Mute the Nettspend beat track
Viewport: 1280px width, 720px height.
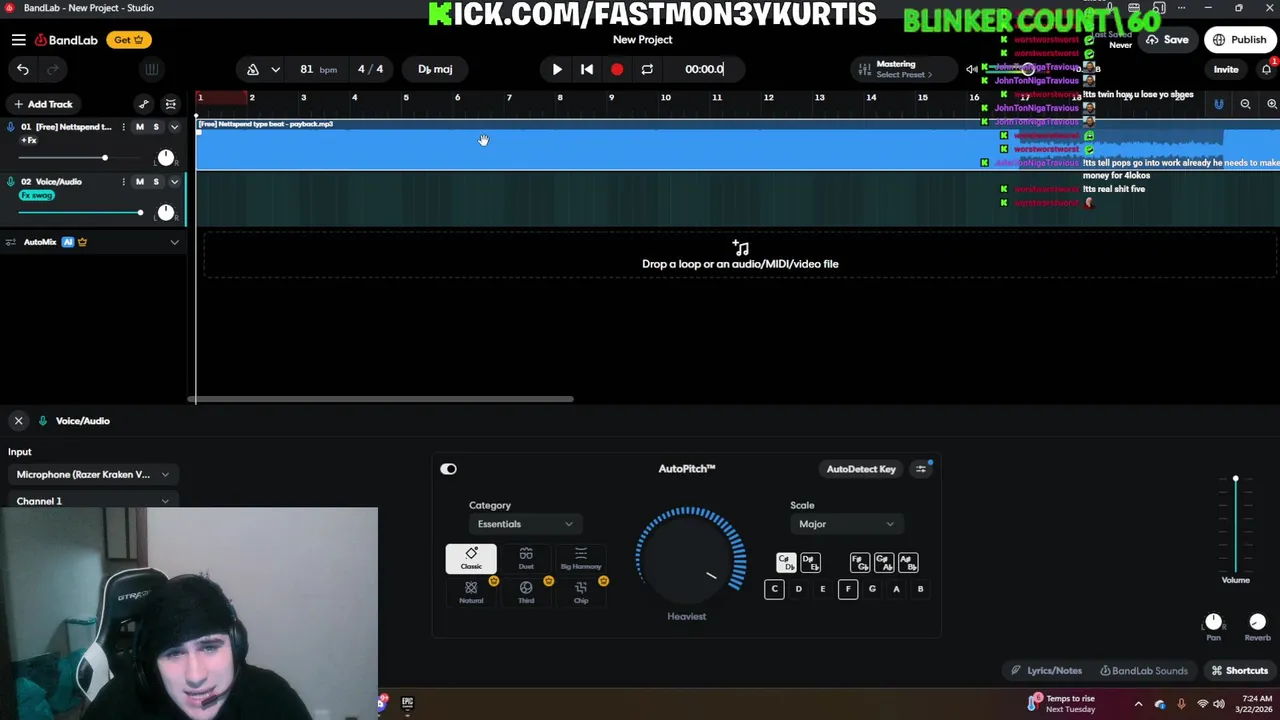(x=140, y=127)
